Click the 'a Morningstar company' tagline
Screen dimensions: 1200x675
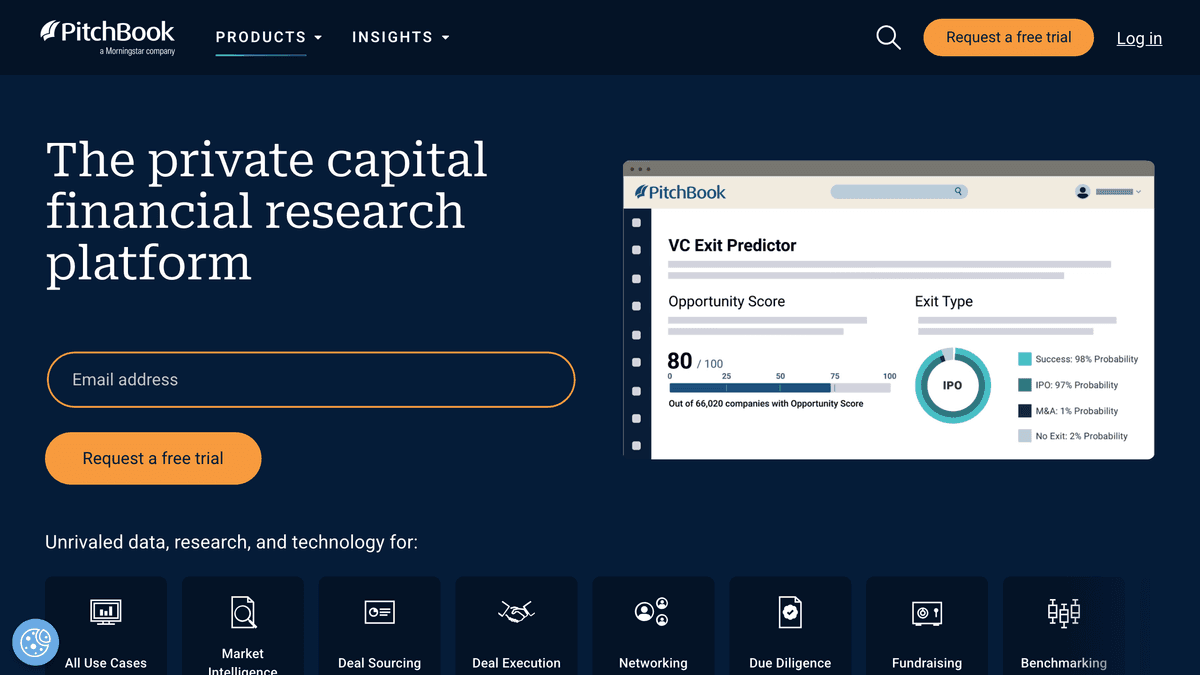pyautogui.click(x=138, y=51)
